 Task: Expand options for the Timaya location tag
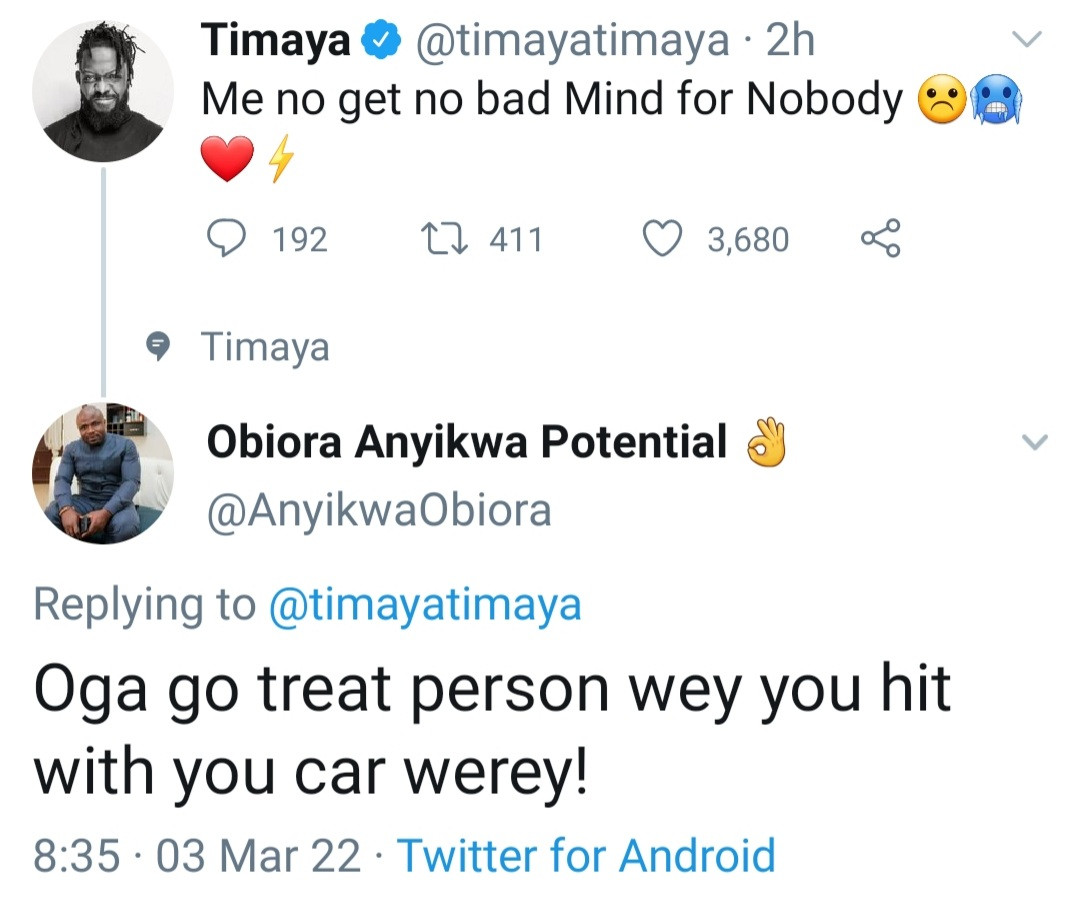click(x=265, y=346)
